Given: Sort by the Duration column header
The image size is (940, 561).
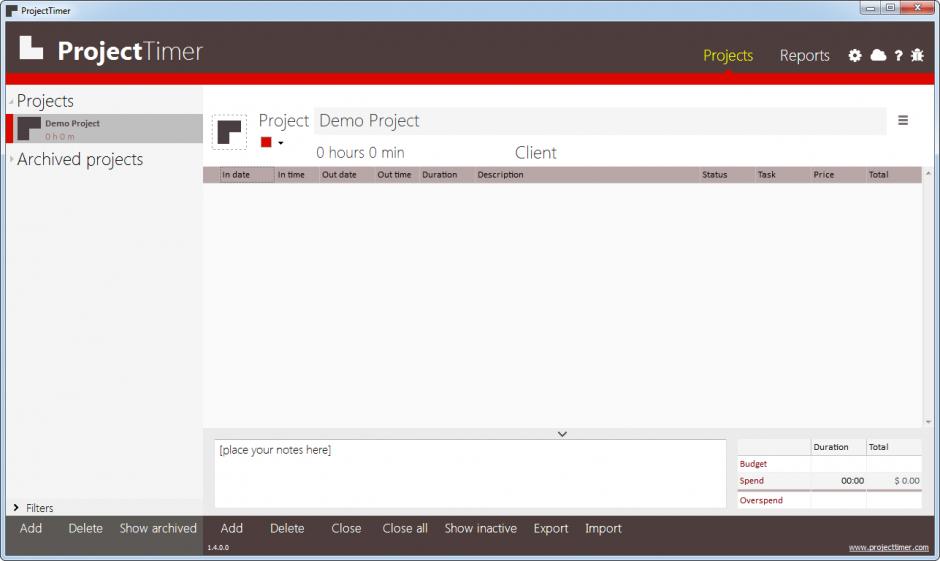Looking at the screenshot, I should 447,174.
